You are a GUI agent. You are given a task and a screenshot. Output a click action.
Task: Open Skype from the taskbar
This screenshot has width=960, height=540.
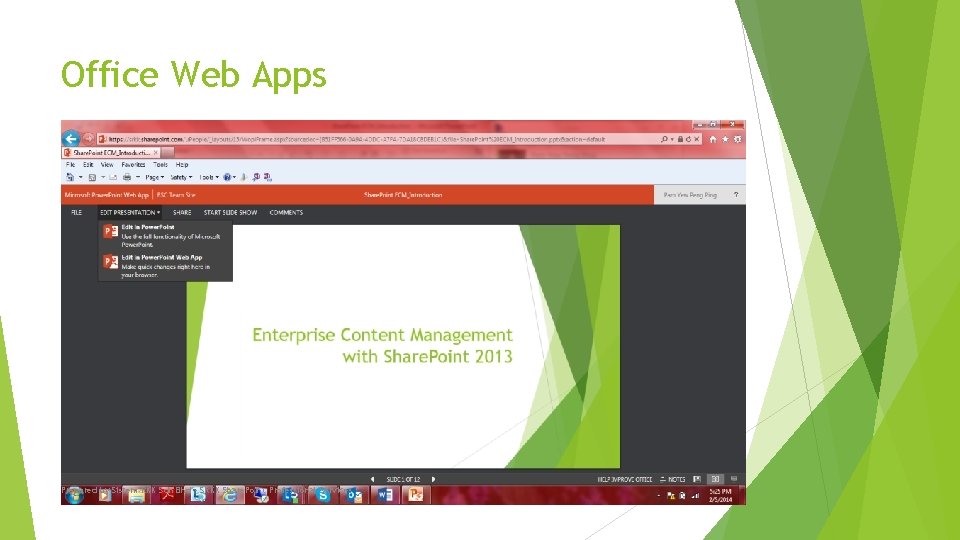[x=323, y=495]
